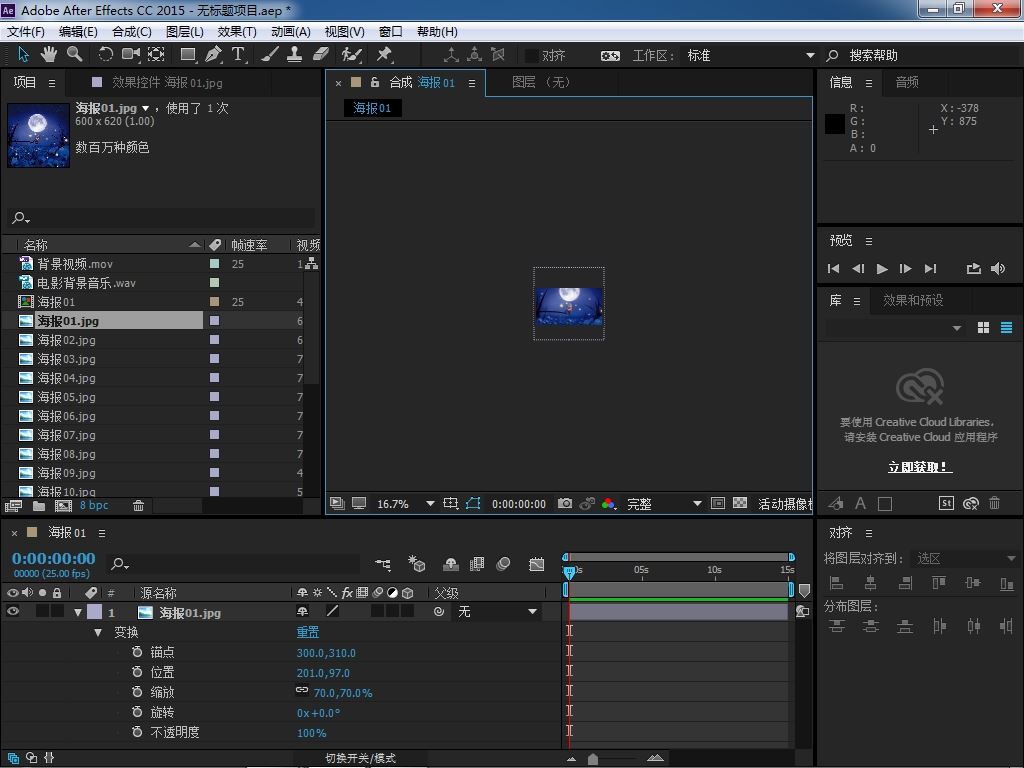Select the Hand tool
1024x768 pixels.
tap(48, 54)
